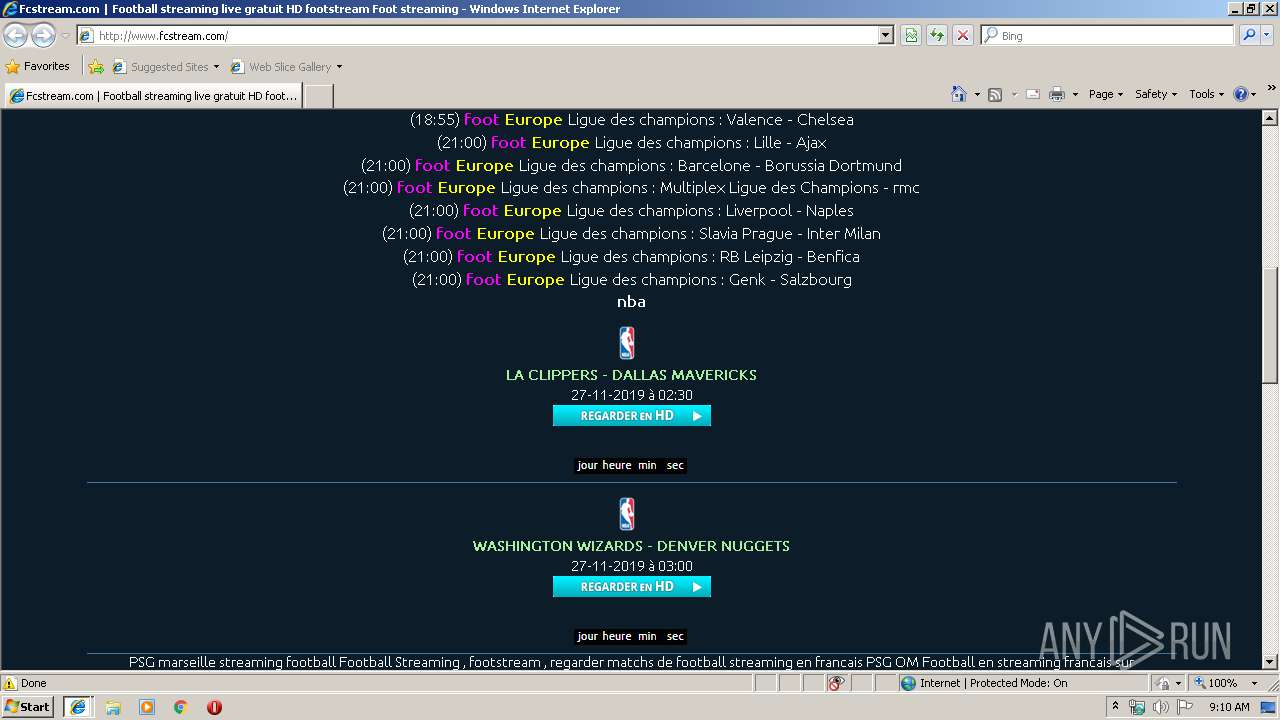This screenshot has width=1280, height=720.
Task: Open the Genk - Salzbourg match link
Action: (x=631, y=279)
